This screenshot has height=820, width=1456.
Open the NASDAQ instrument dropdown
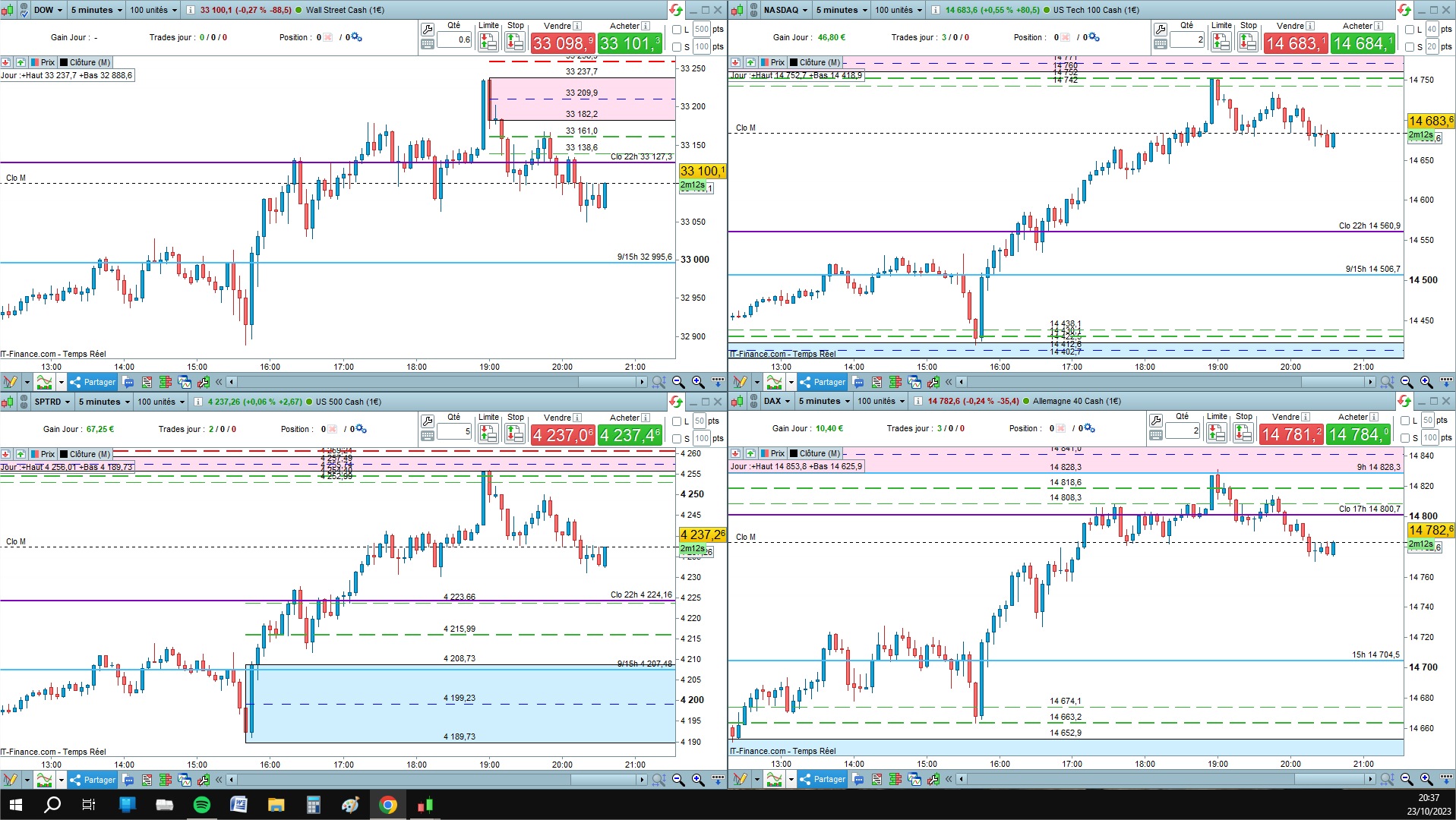785,10
